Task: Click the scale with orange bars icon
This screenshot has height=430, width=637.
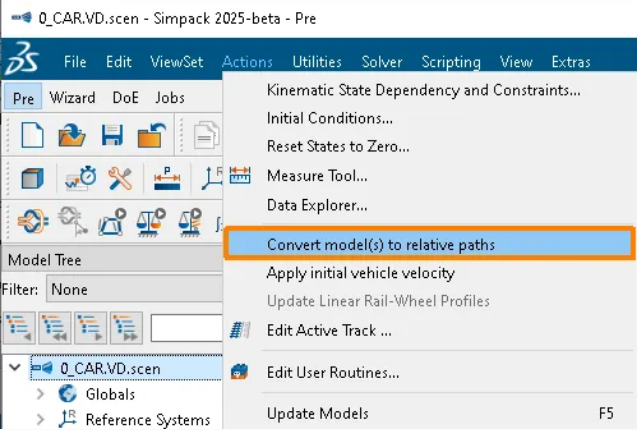Action: [x=190, y=222]
